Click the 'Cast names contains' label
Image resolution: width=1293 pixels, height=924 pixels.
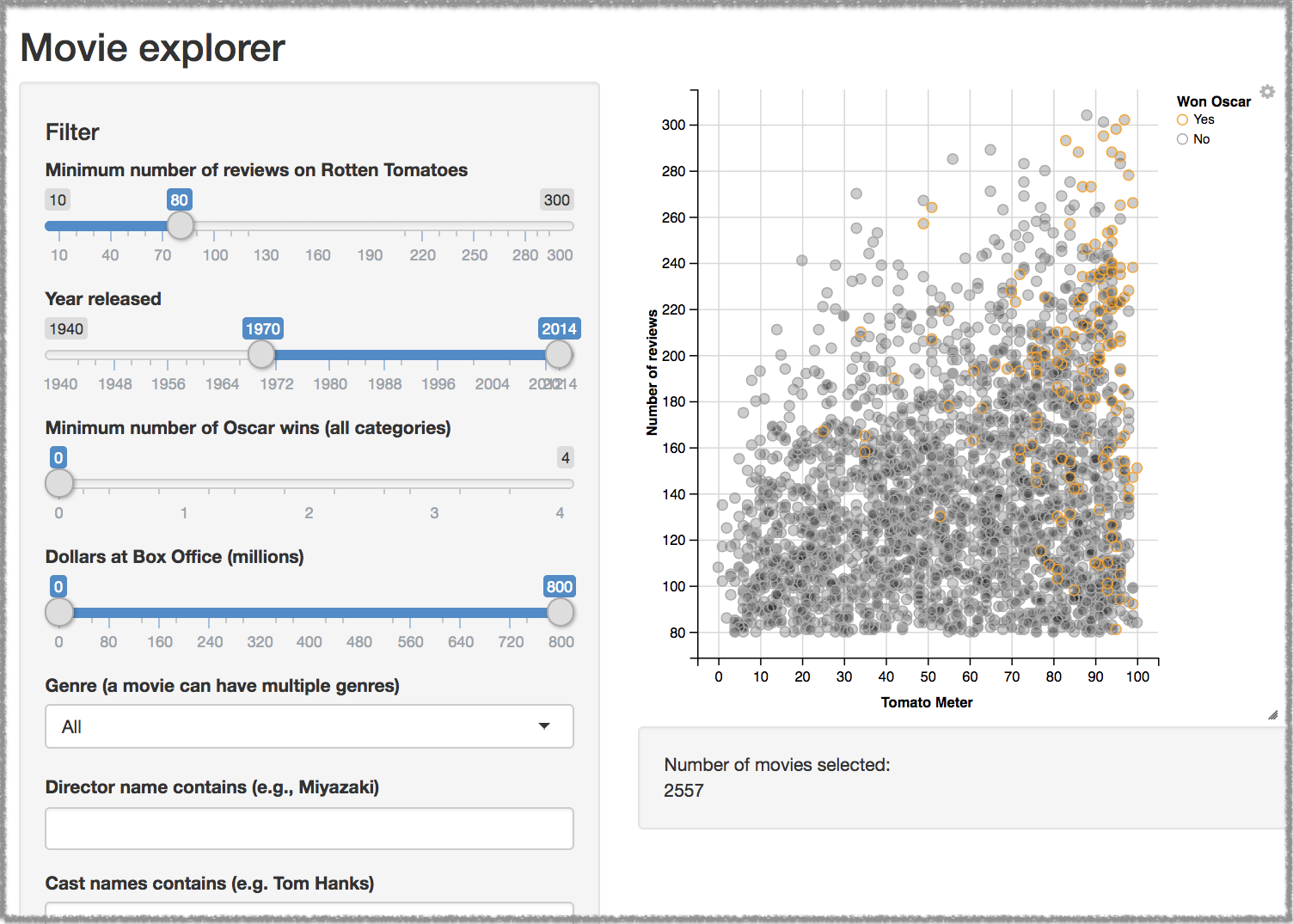coord(209,884)
